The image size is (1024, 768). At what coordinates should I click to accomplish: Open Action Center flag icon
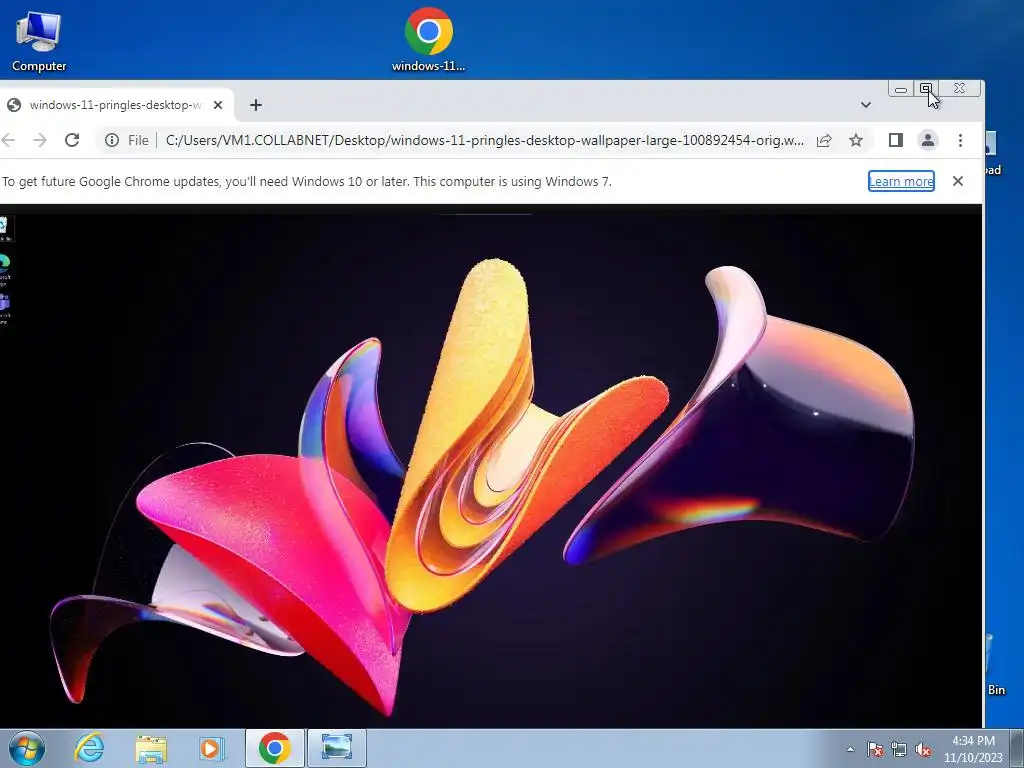click(x=875, y=749)
